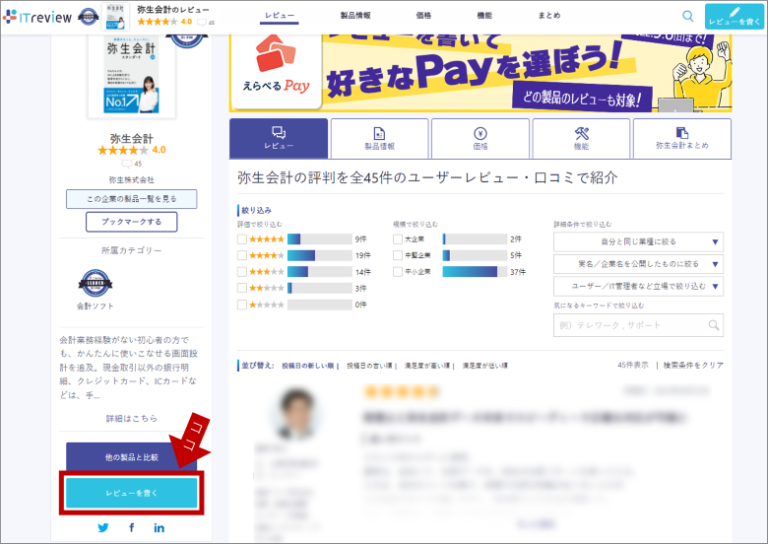The height and width of the screenshot is (544, 768).
Task: Click the えらべるPay campaign banner
Action: pyautogui.click(x=480, y=73)
